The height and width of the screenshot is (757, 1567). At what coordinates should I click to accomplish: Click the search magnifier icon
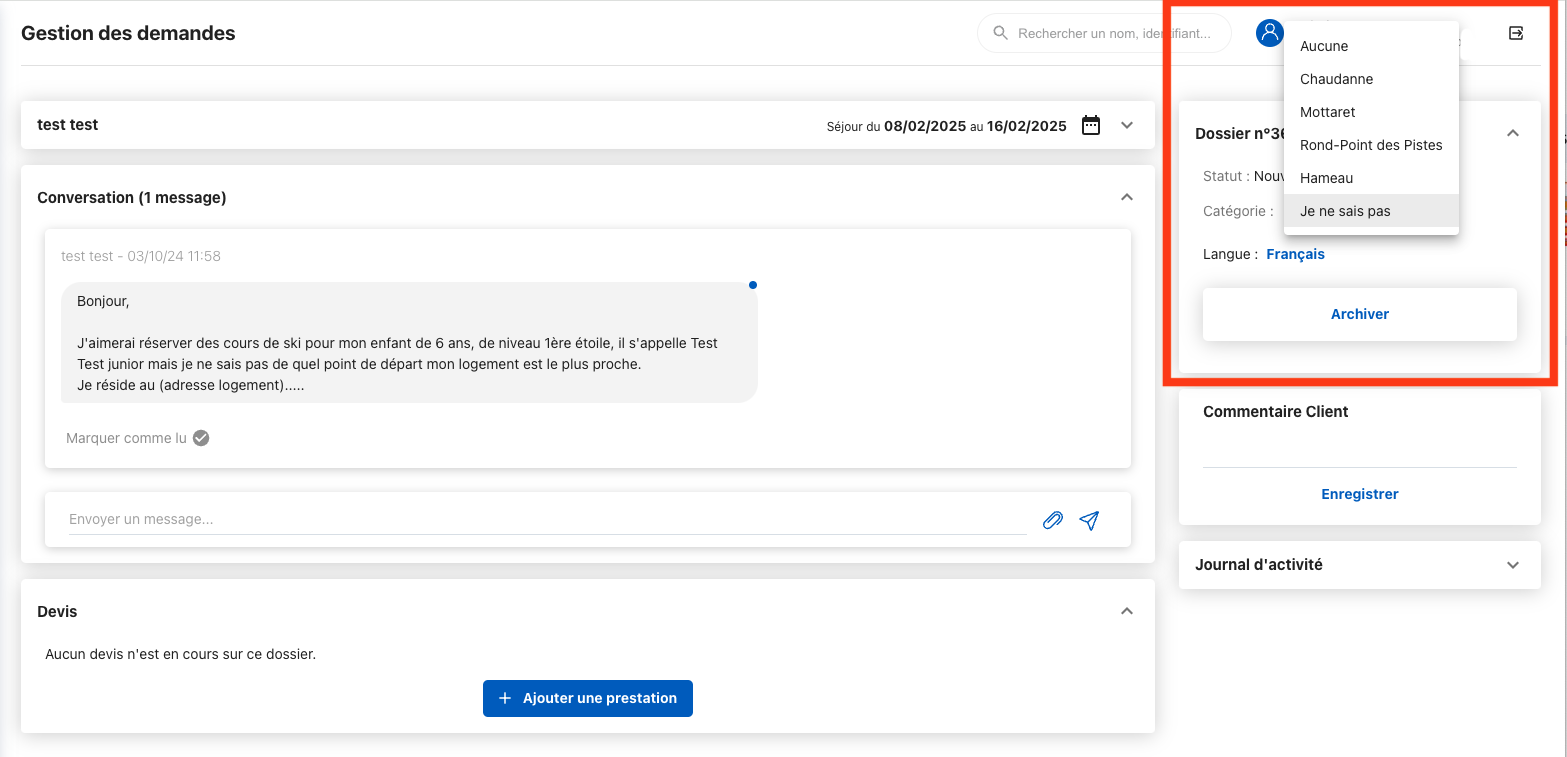click(999, 33)
